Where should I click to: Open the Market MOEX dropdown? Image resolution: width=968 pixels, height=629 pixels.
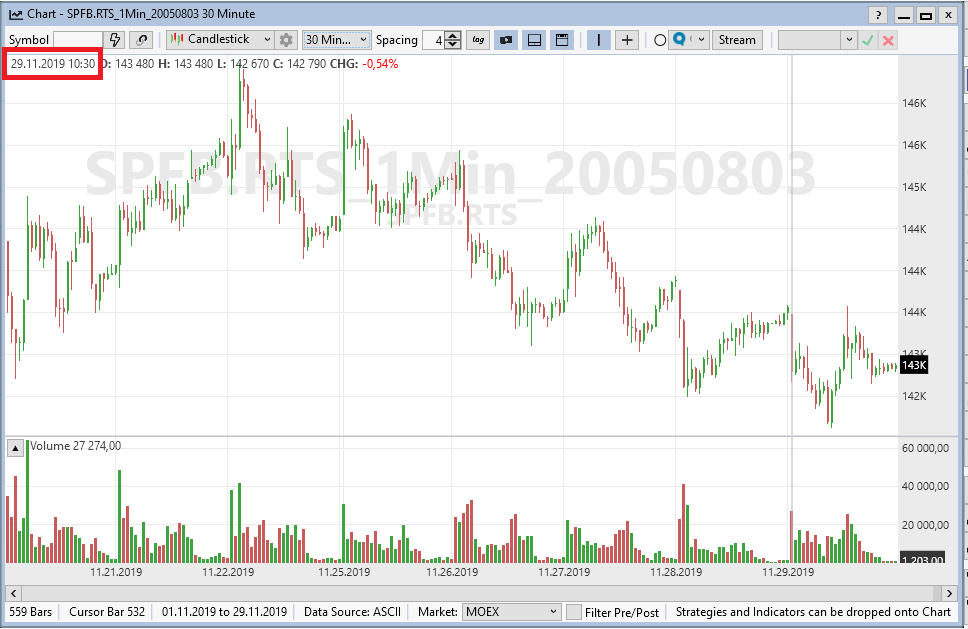click(553, 612)
